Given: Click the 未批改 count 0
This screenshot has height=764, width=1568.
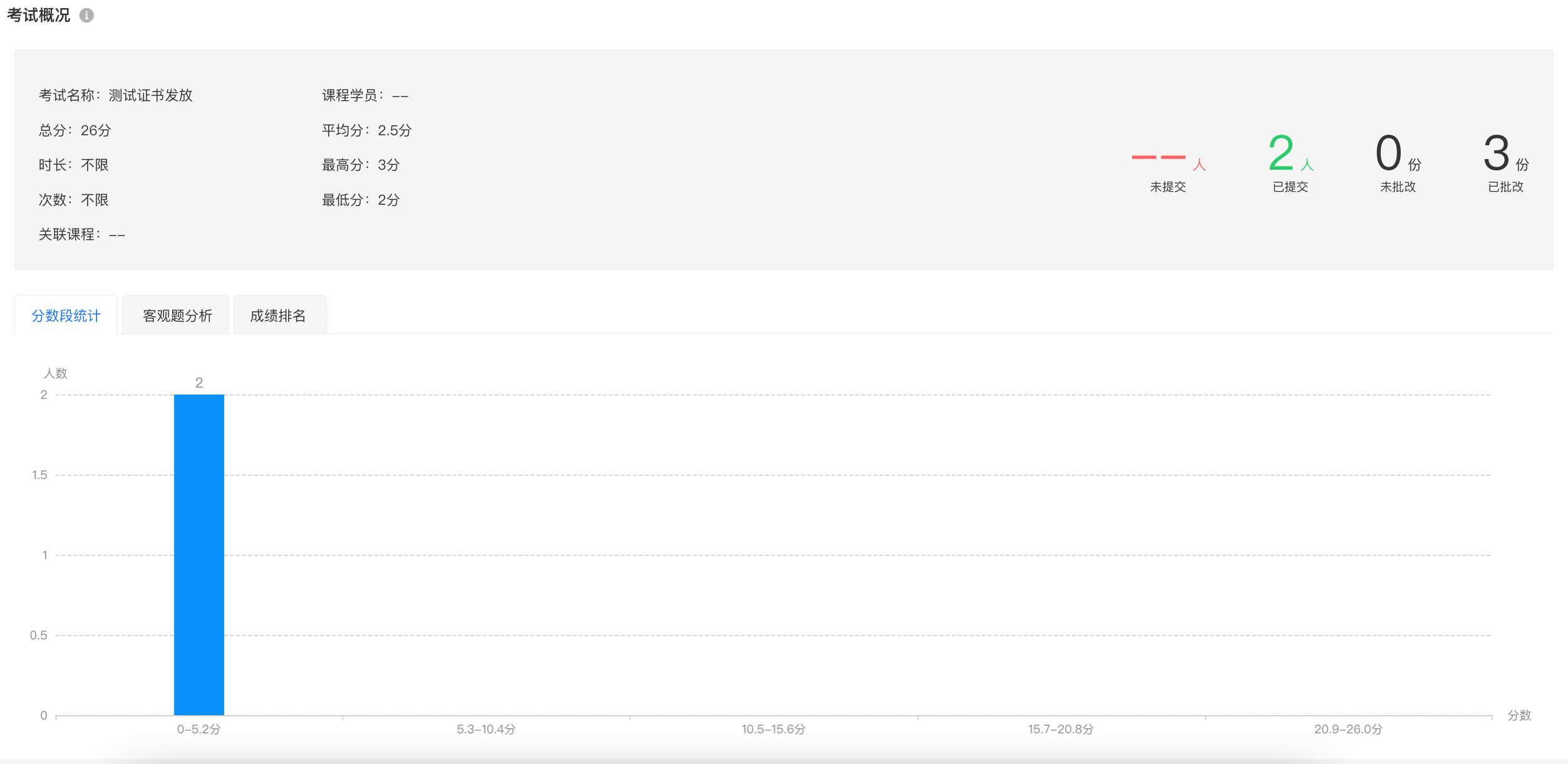Looking at the screenshot, I should pos(1388,153).
